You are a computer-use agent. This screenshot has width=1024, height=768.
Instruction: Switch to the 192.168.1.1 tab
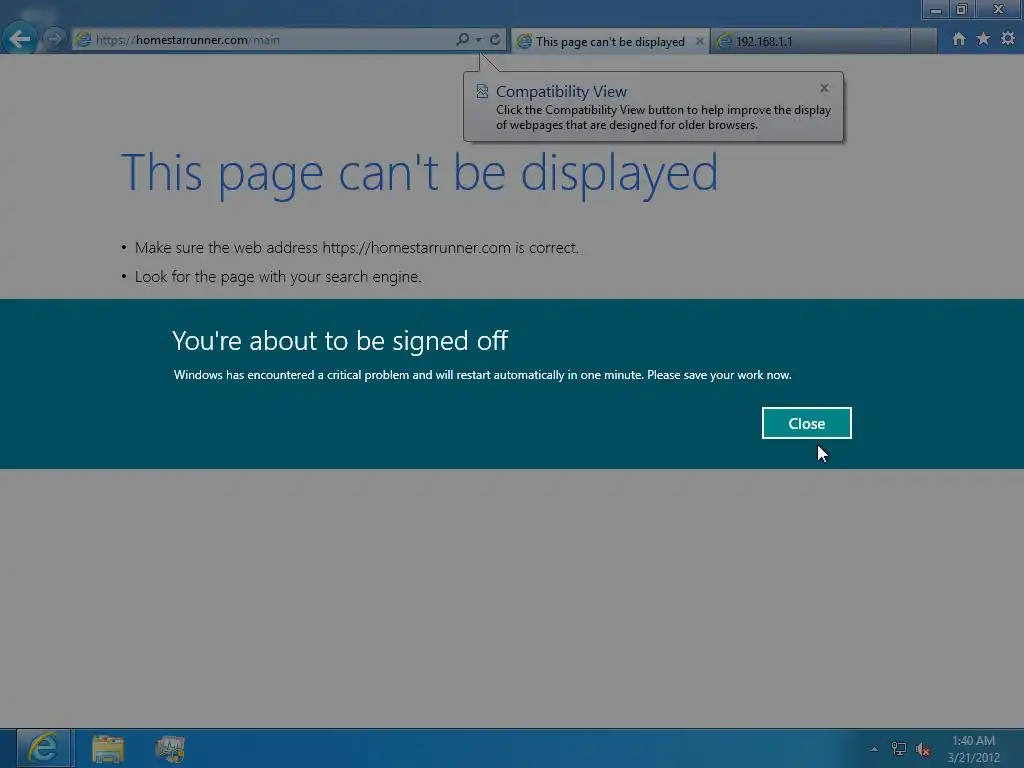pyautogui.click(x=810, y=41)
